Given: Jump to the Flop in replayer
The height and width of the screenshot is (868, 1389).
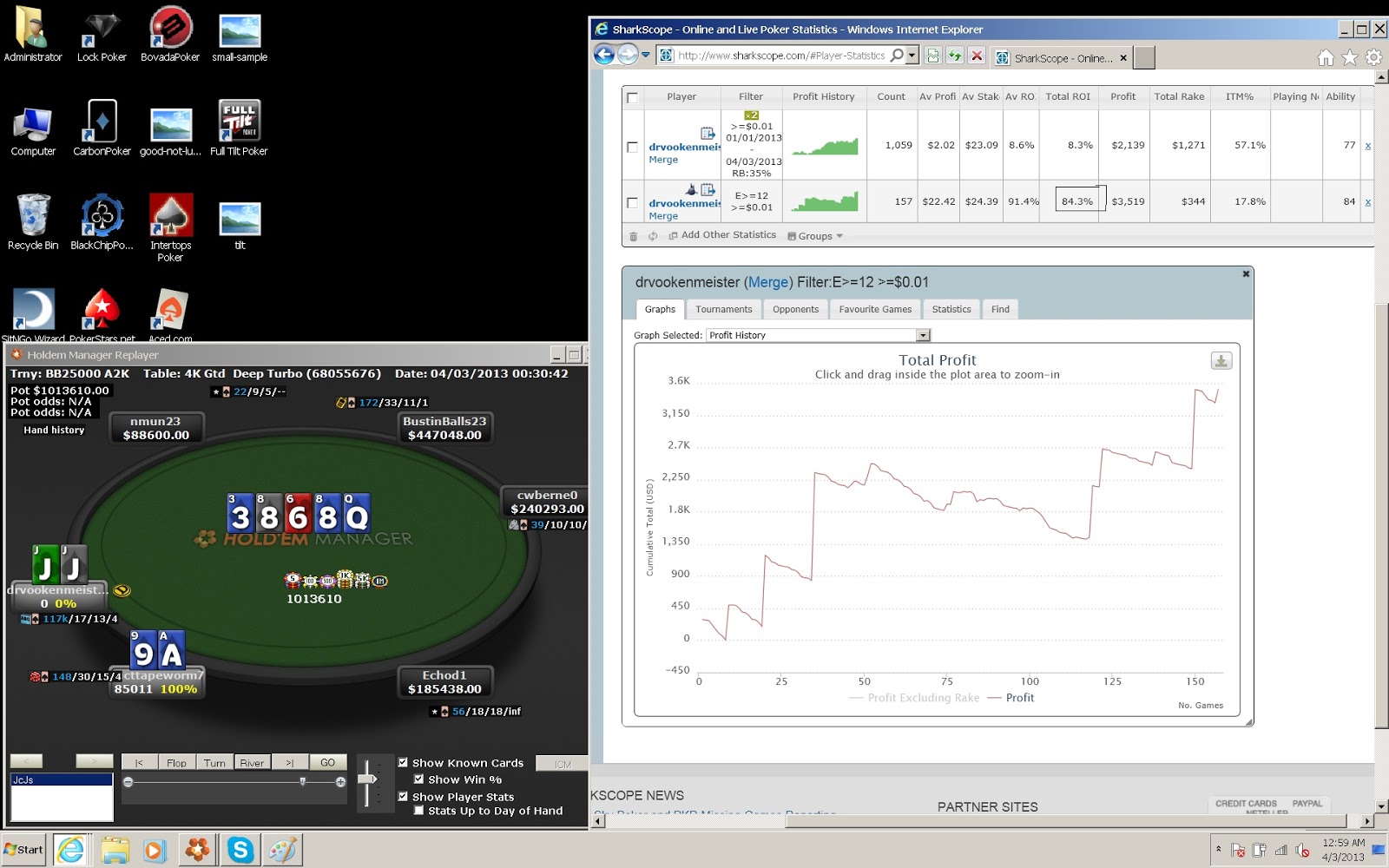Looking at the screenshot, I should click(176, 762).
